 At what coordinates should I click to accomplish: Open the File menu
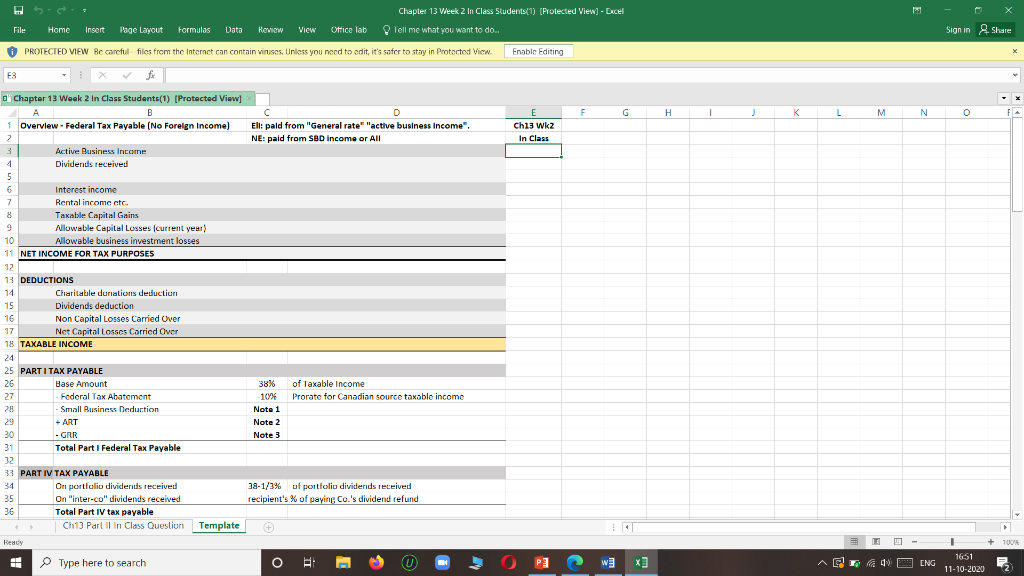click(20, 30)
